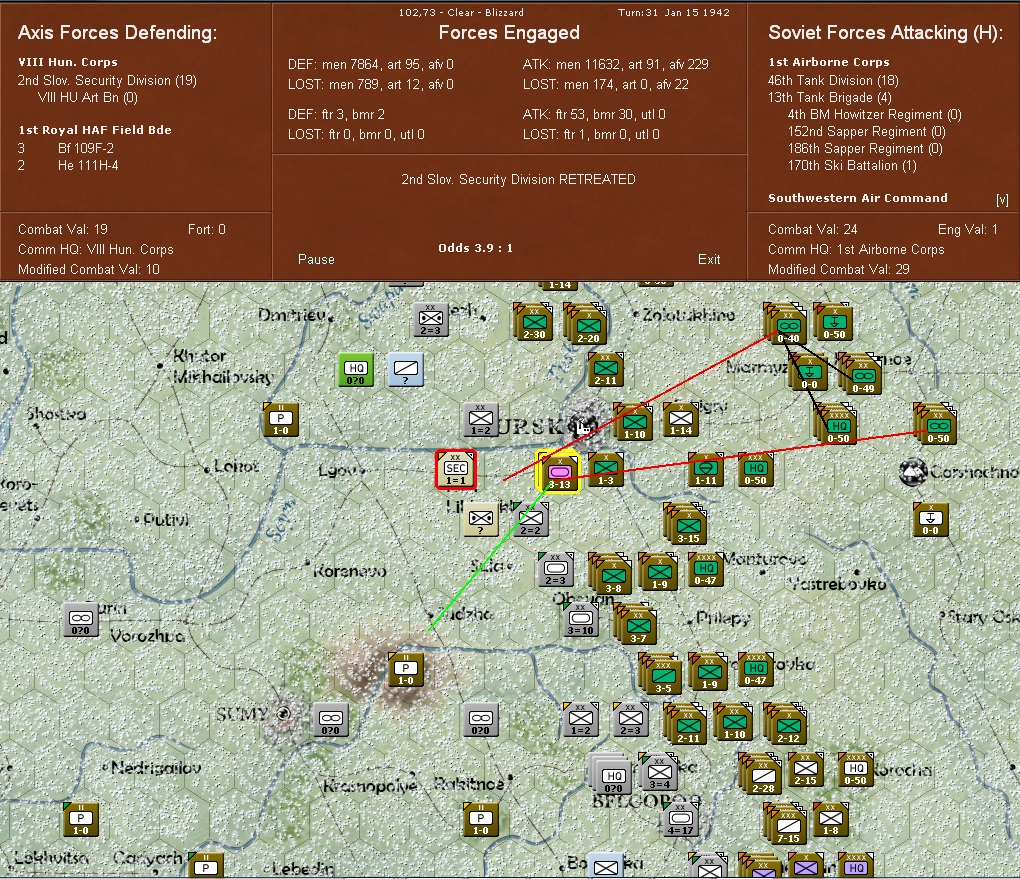Click the Bf 109F-2 aircraft row
The height and width of the screenshot is (879, 1020).
click(66, 148)
